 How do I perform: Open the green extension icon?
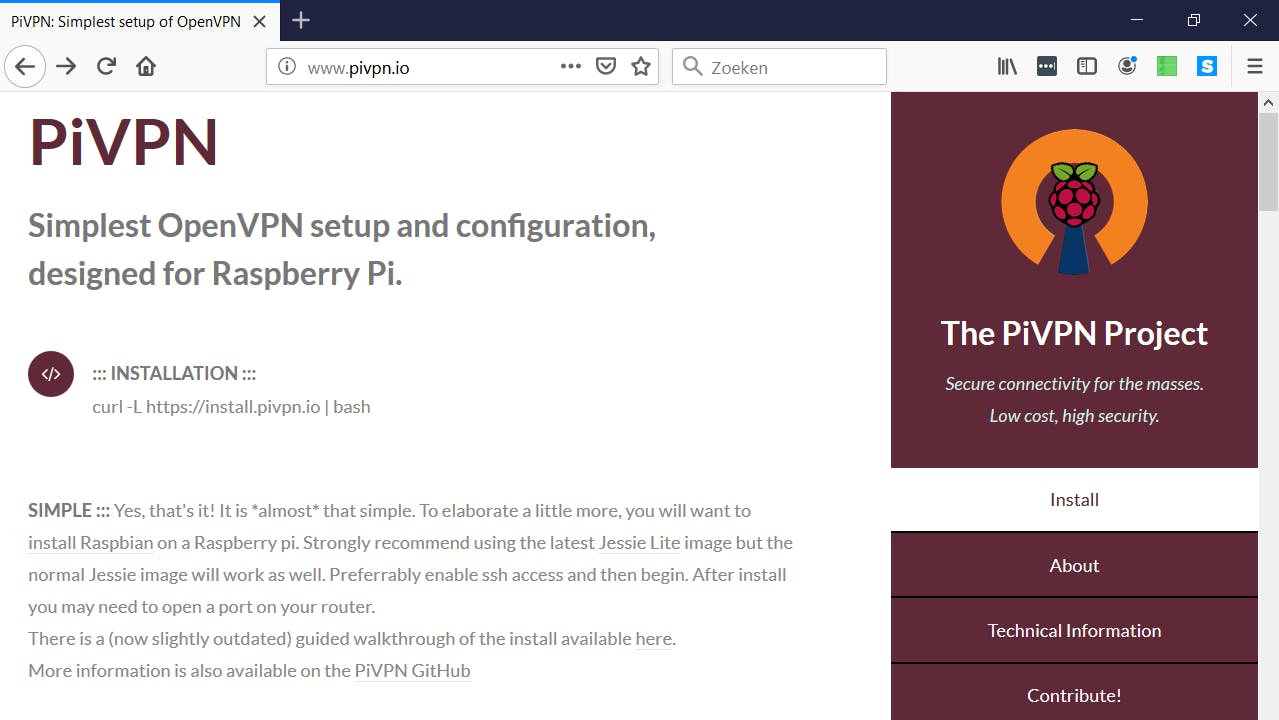pos(1167,67)
